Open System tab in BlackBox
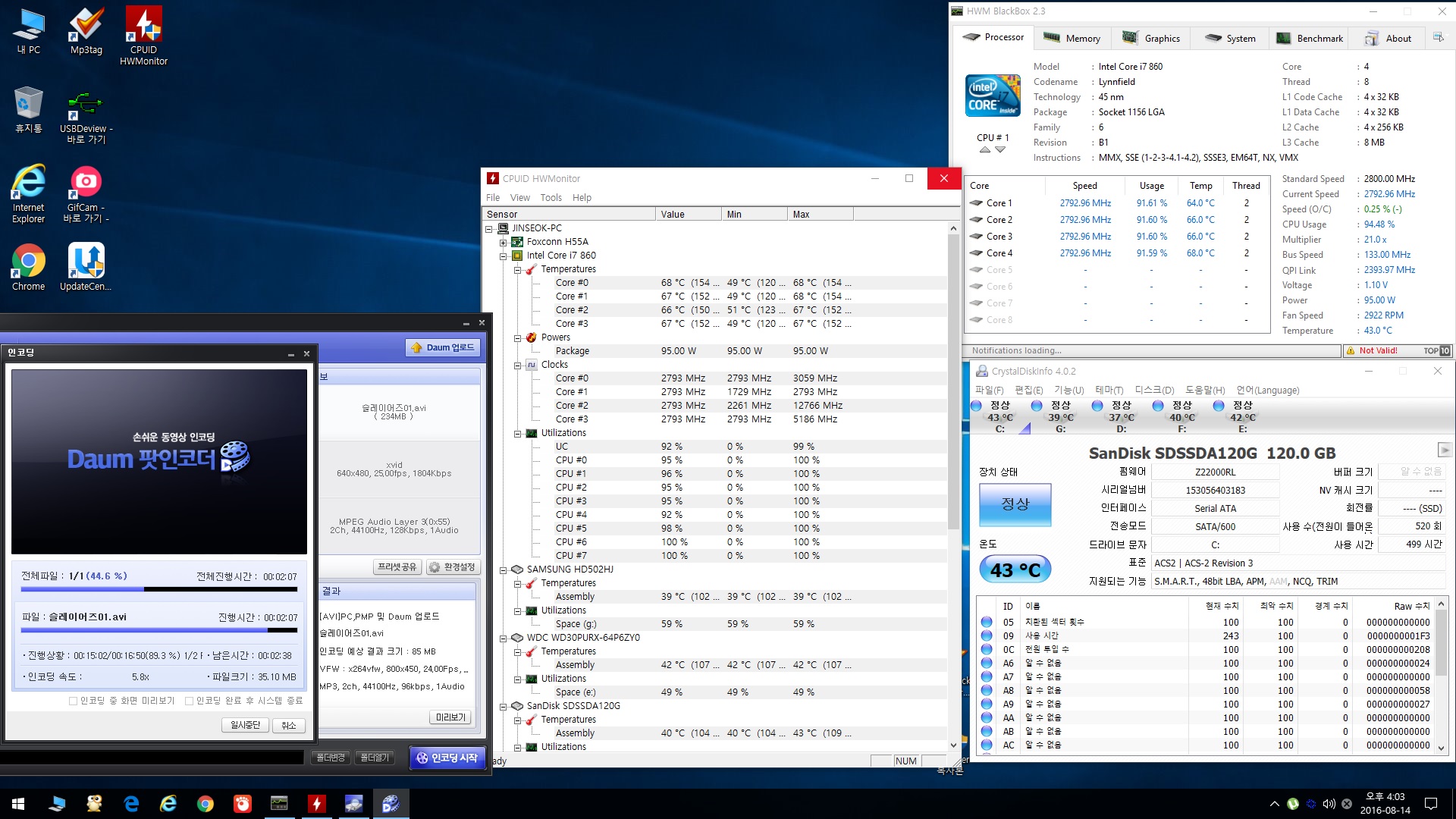The image size is (1456, 819). [1230, 38]
